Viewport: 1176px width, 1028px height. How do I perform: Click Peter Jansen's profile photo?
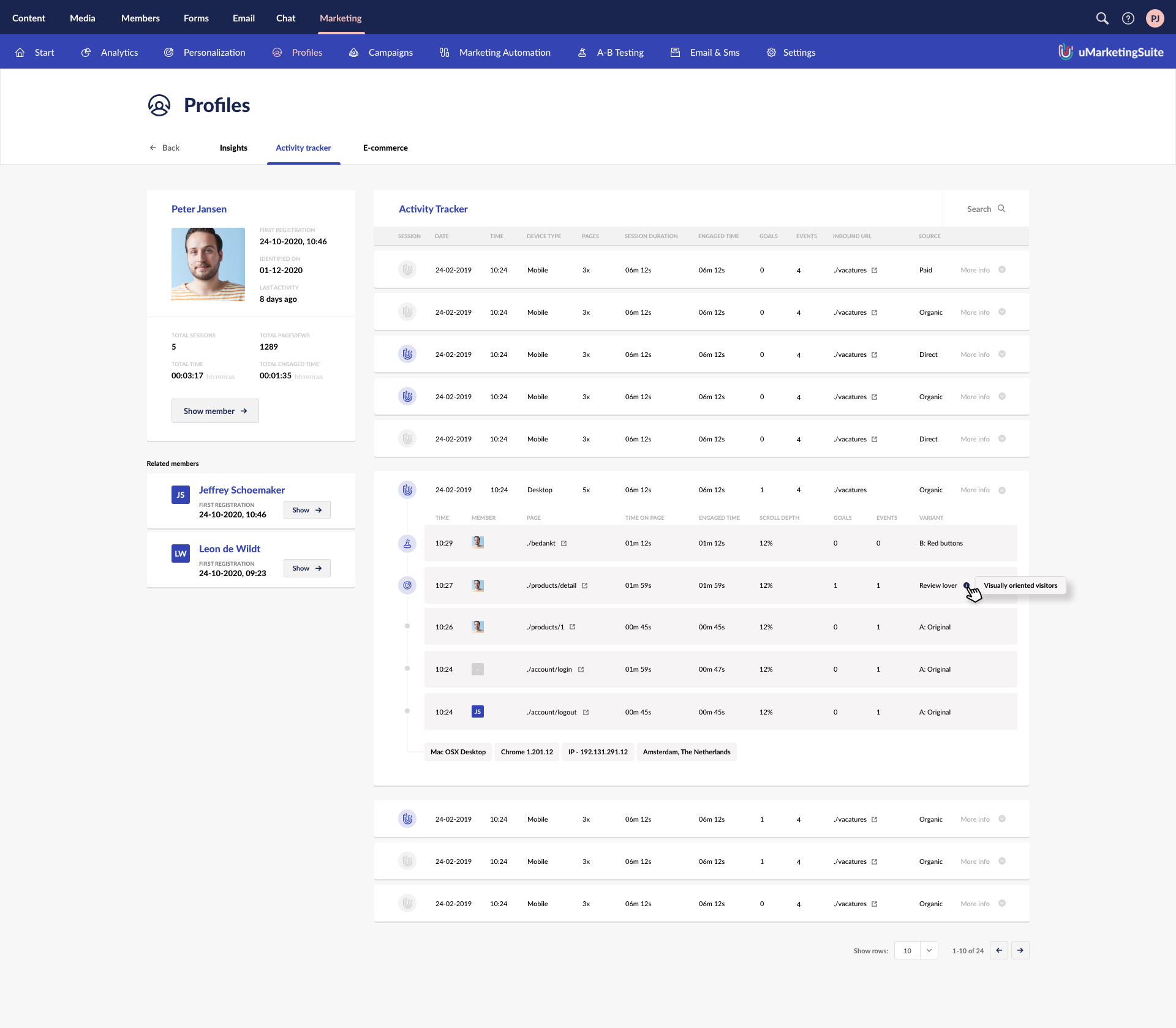click(x=208, y=264)
